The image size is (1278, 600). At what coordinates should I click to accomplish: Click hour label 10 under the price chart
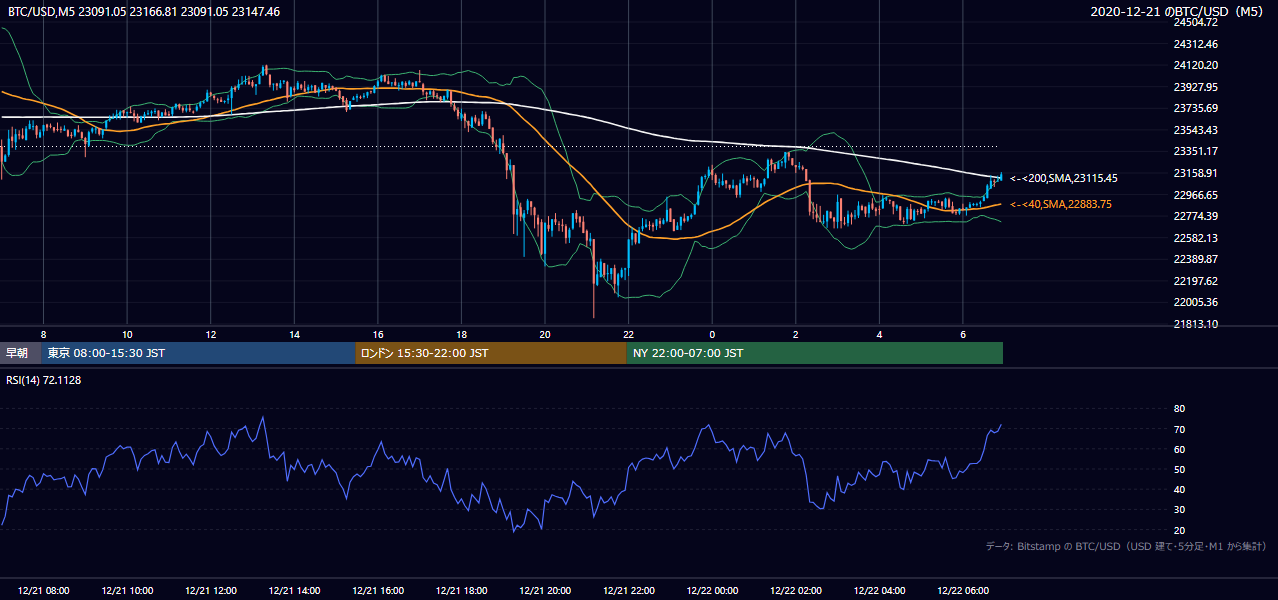point(127,334)
